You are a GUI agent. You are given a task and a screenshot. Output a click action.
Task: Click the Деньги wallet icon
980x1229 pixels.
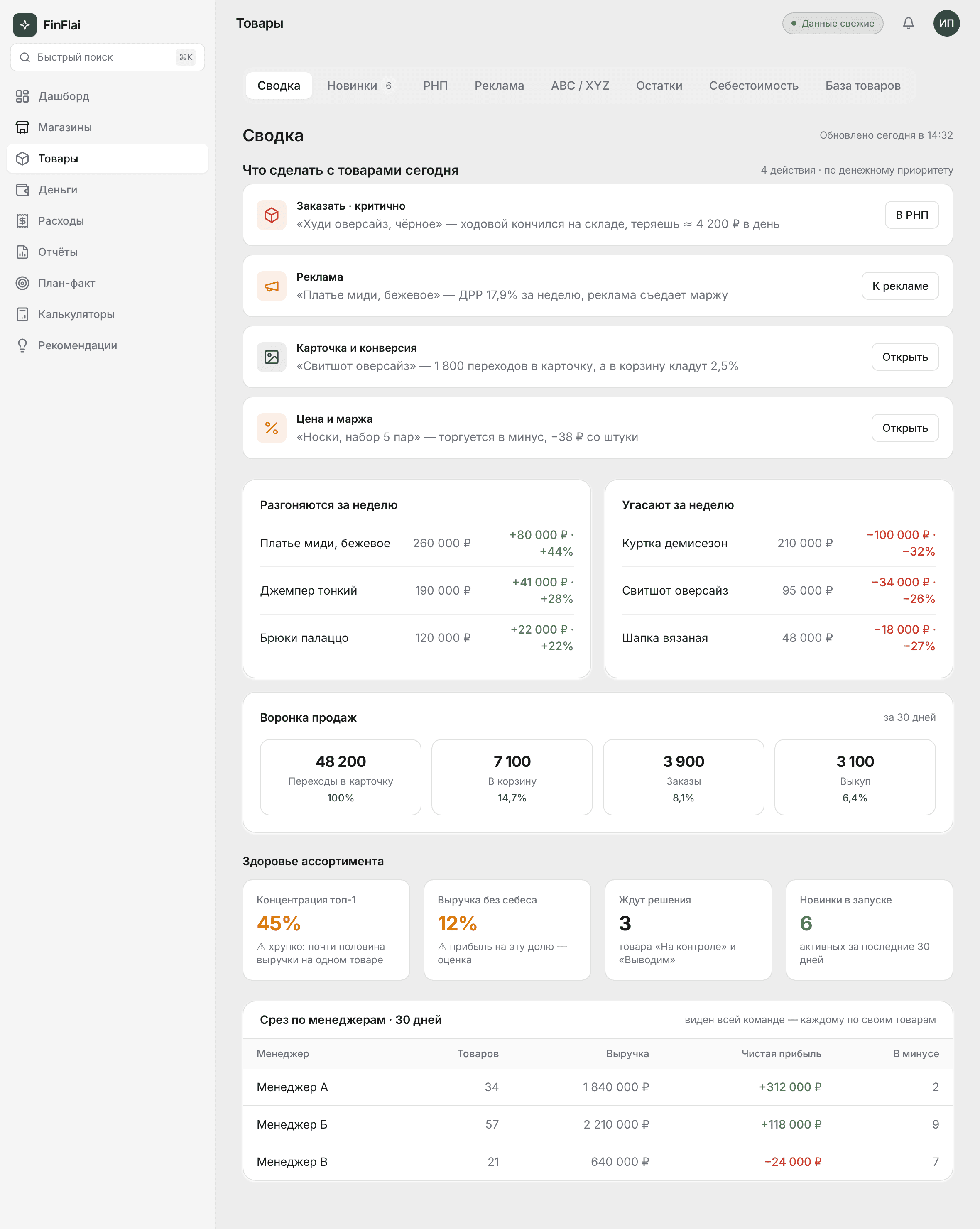point(22,190)
